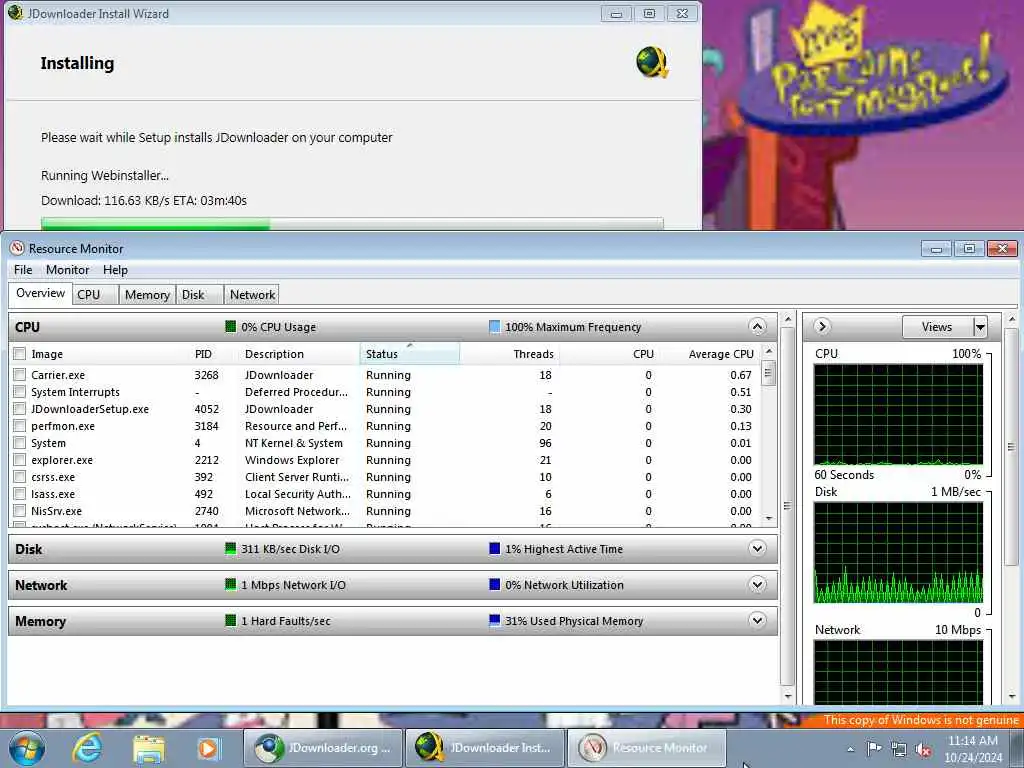Click the green CPU Usage indicator square
The width and height of the screenshot is (1024, 768).
231,327
